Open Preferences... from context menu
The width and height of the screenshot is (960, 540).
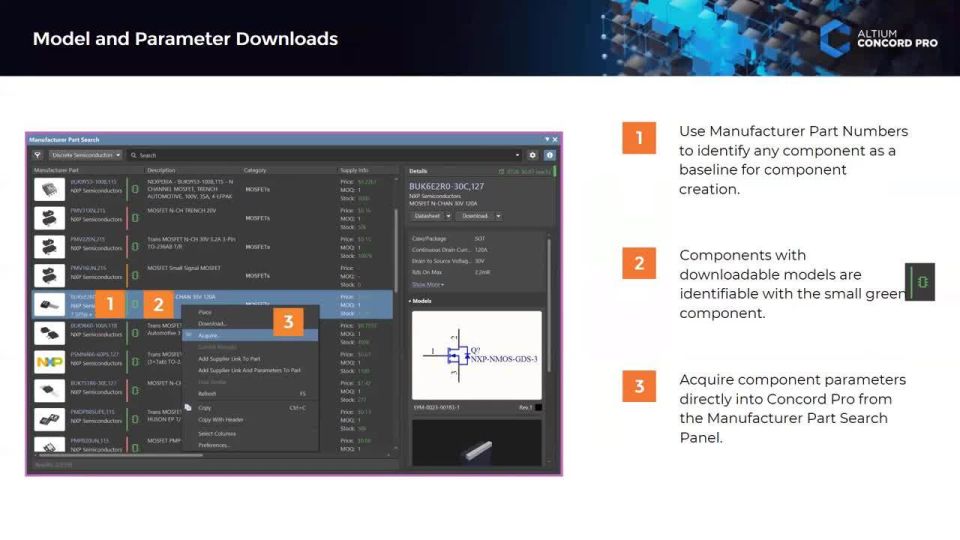point(214,445)
